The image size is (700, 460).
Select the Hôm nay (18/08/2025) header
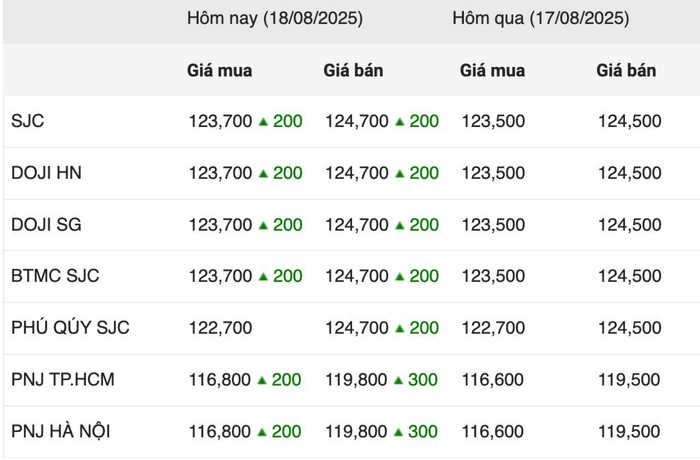(x=275, y=18)
